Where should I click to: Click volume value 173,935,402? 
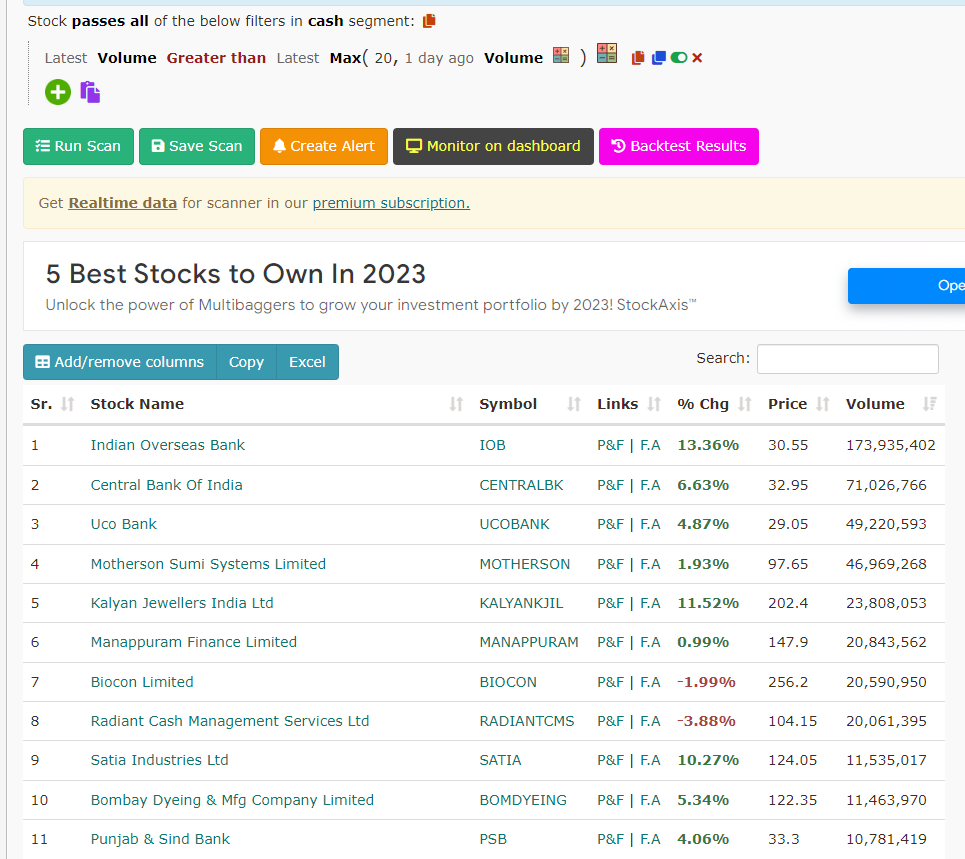tap(891, 445)
